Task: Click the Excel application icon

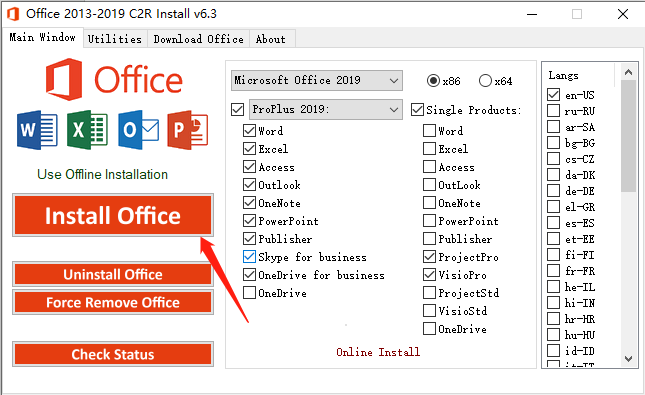Action: click(x=87, y=130)
